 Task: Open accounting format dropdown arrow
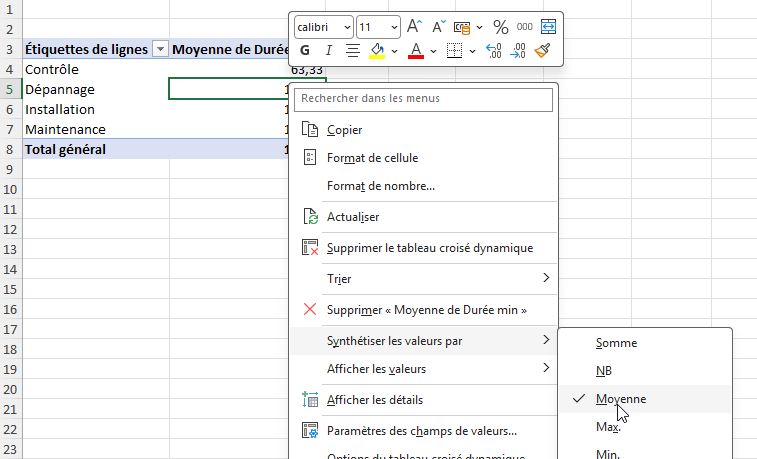click(479, 28)
